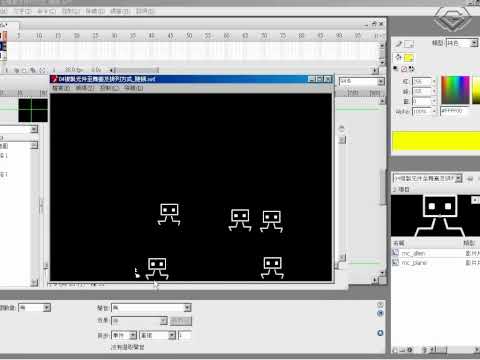The image size is (480, 360).
Task: Pick a color from the rainbow spectrum box
Action: pyautogui.click(x=455, y=90)
